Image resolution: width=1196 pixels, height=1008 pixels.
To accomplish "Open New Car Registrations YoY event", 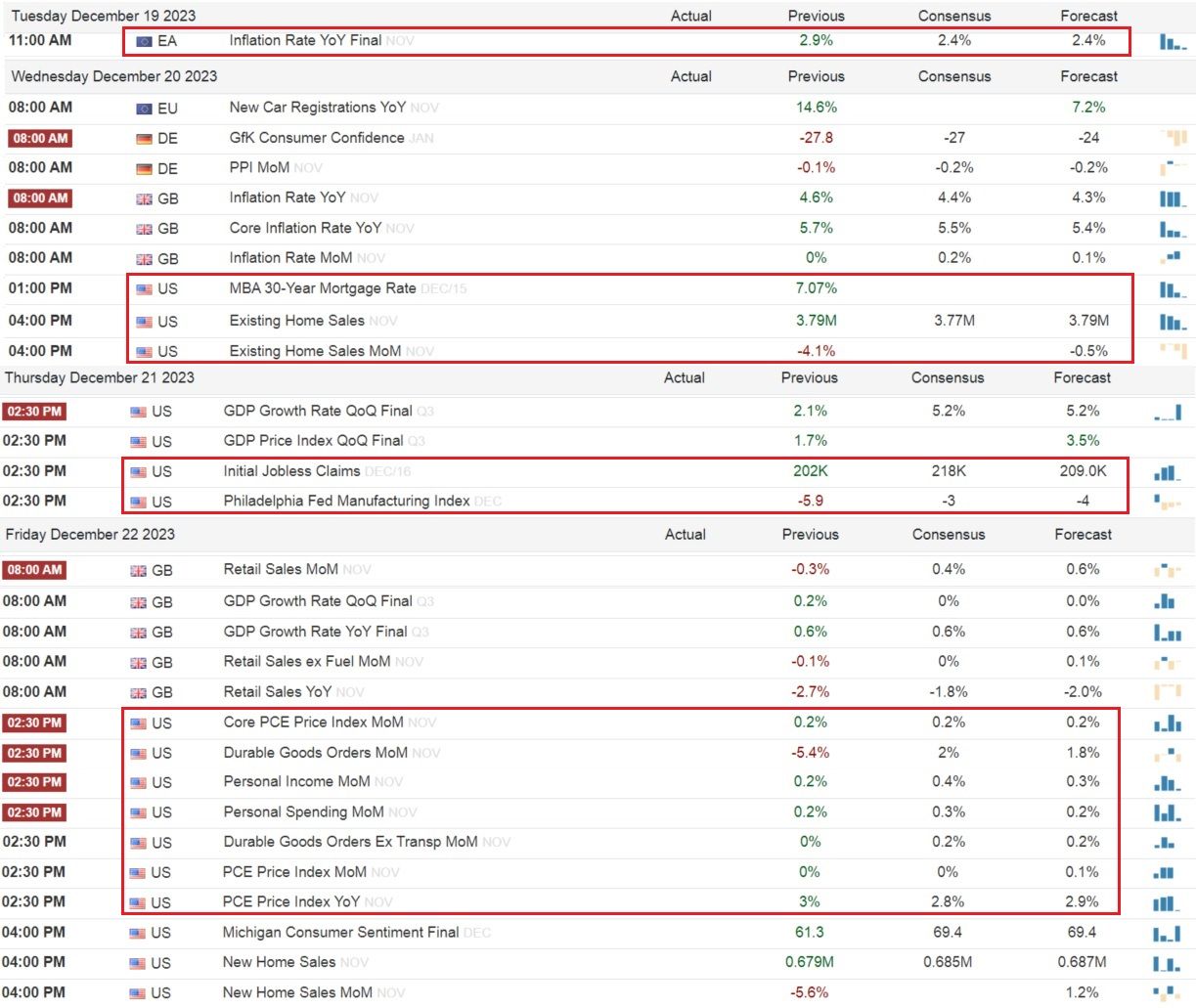I will click(x=318, y=107).
